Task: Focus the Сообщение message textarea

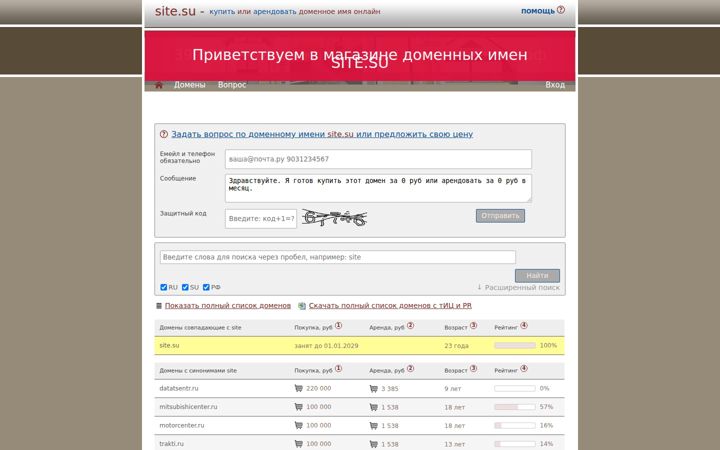Action: [378, 188]
